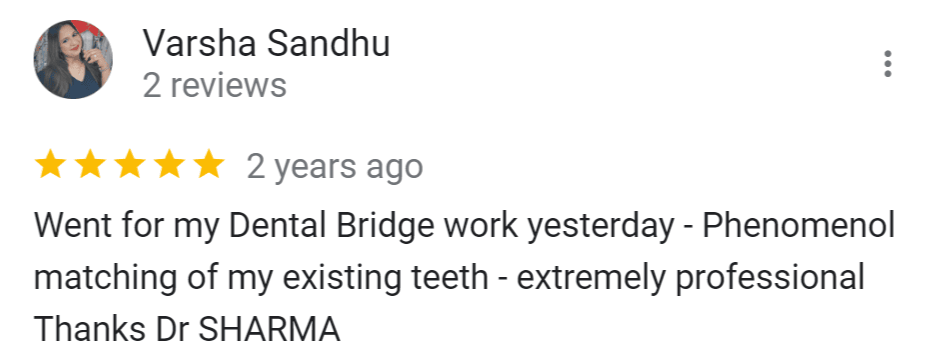Viewport: 930px width, 360px height.
Task: Open the Varsha Sandhu reviewer name link
Action: coord(266,43)
